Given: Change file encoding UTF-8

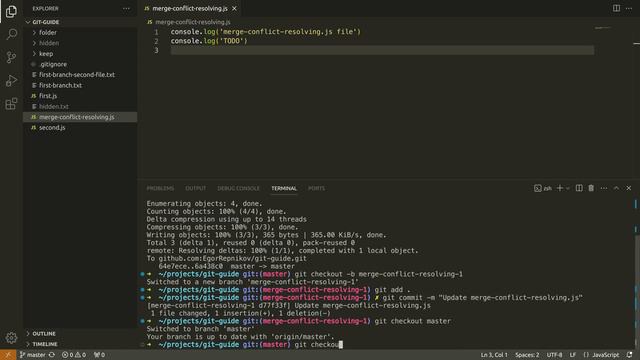Looking at the screenshot, I should [554, 355].
